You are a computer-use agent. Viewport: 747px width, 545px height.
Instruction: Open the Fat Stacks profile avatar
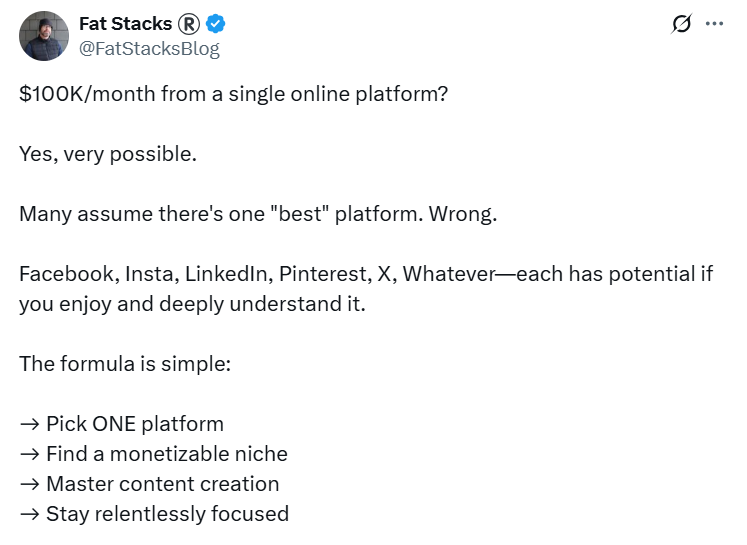(x=44, y=37)
